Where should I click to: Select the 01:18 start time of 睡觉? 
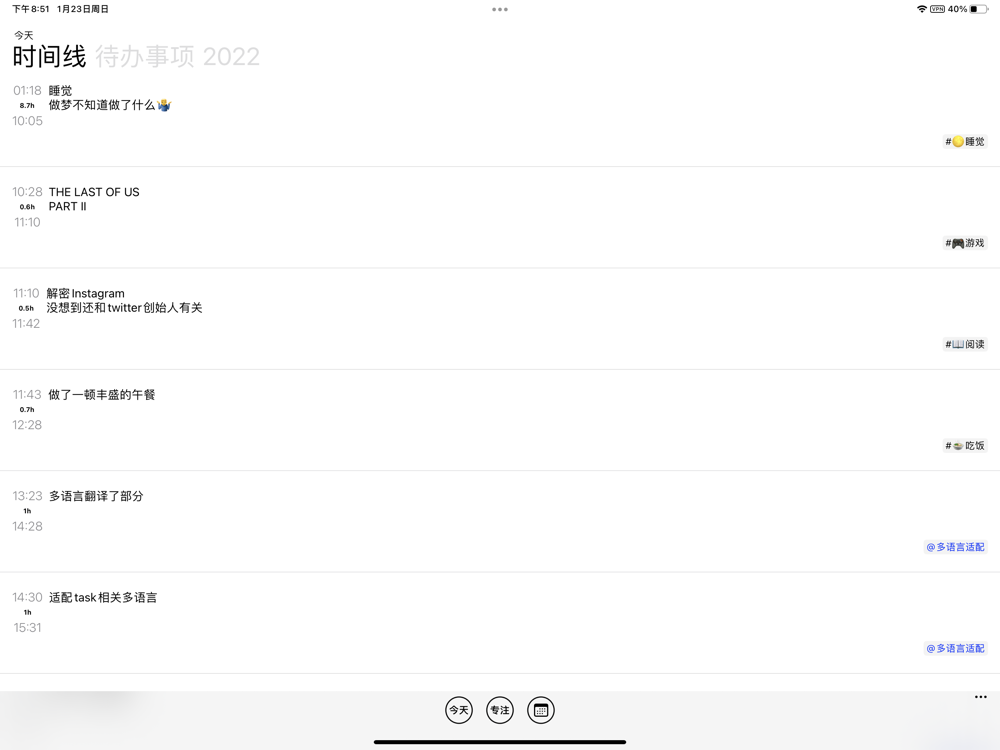[x=27, y=91]
